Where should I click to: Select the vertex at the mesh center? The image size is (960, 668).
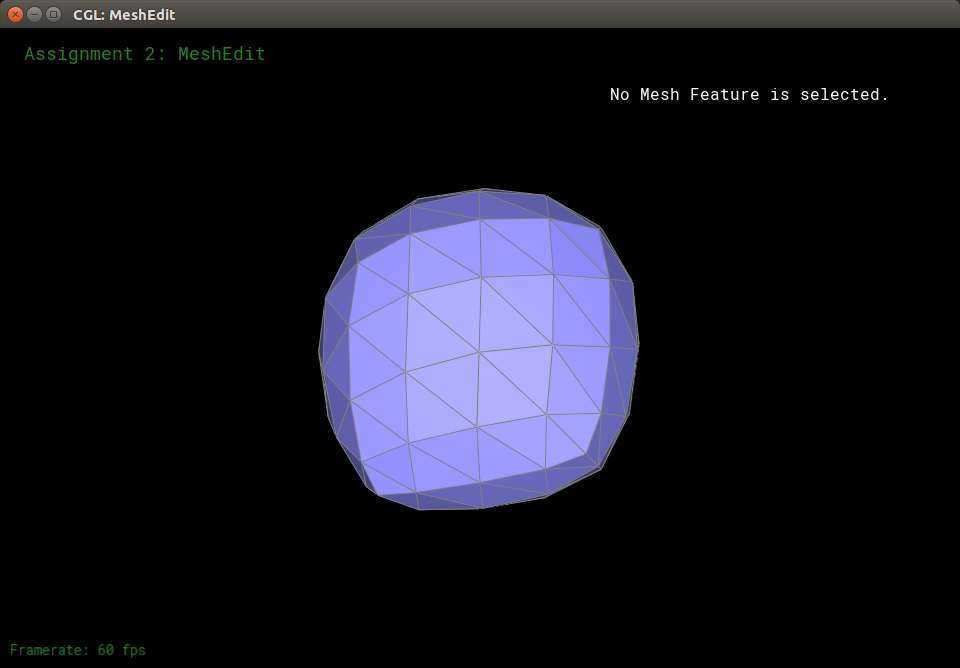[479, 352]
